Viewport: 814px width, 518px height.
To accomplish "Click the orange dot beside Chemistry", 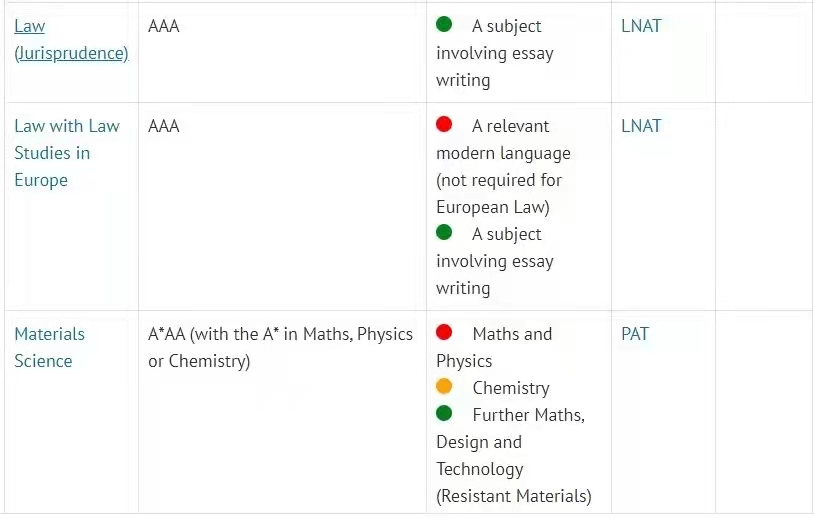I will point(444,386).
